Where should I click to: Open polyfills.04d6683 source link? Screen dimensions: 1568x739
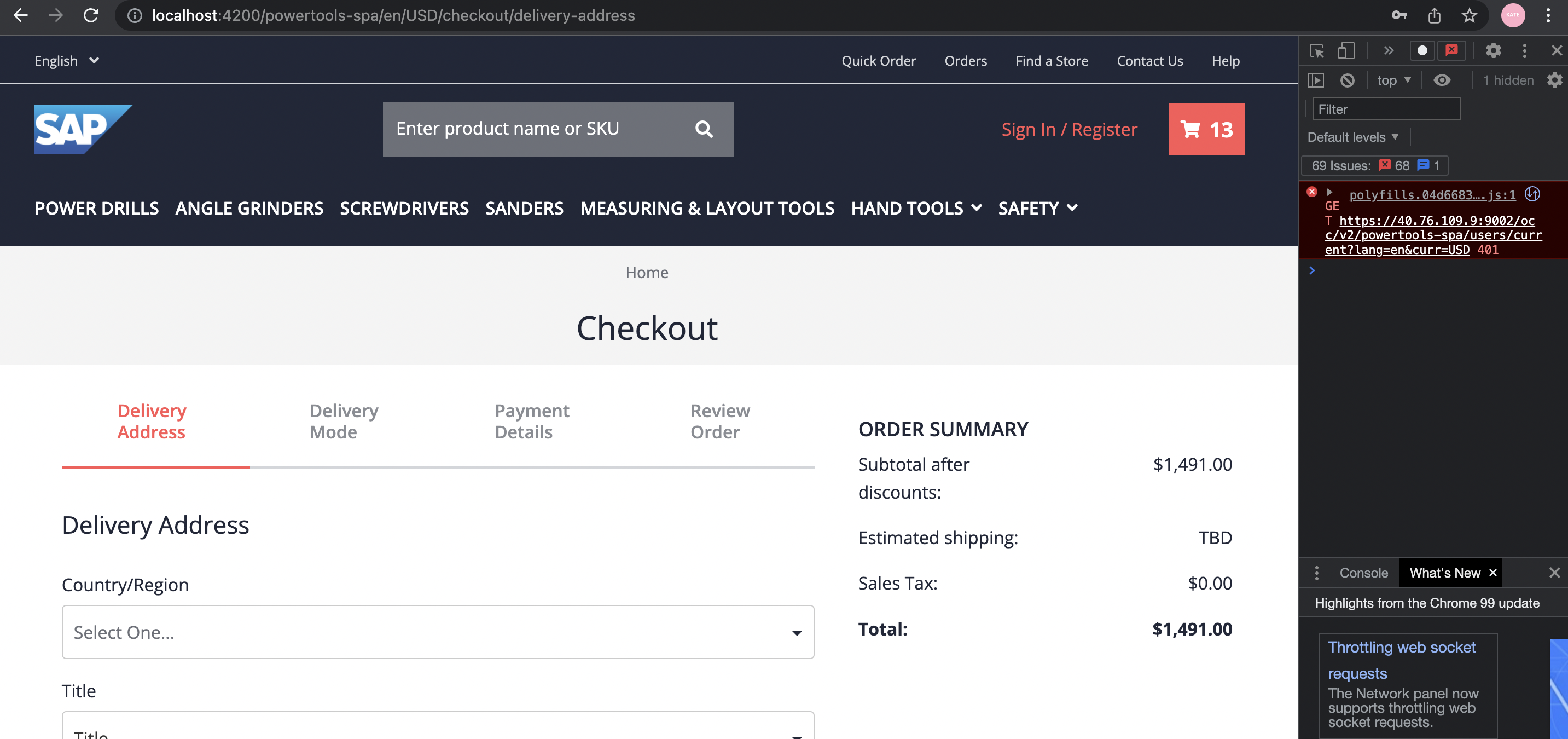pyautogui.click(x=1432, y=195)
